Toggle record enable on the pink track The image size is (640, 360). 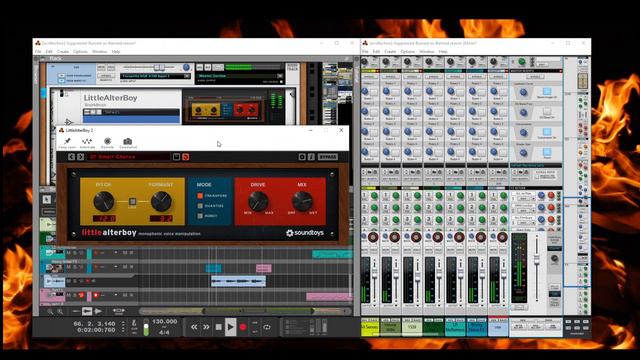(x=96, y=295)
